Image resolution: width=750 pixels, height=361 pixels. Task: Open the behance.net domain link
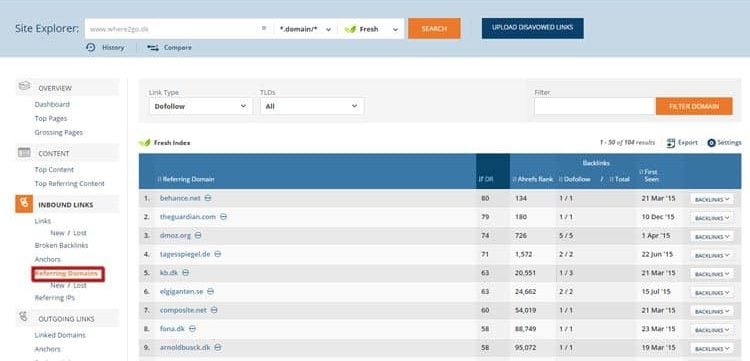click(180, 198)
